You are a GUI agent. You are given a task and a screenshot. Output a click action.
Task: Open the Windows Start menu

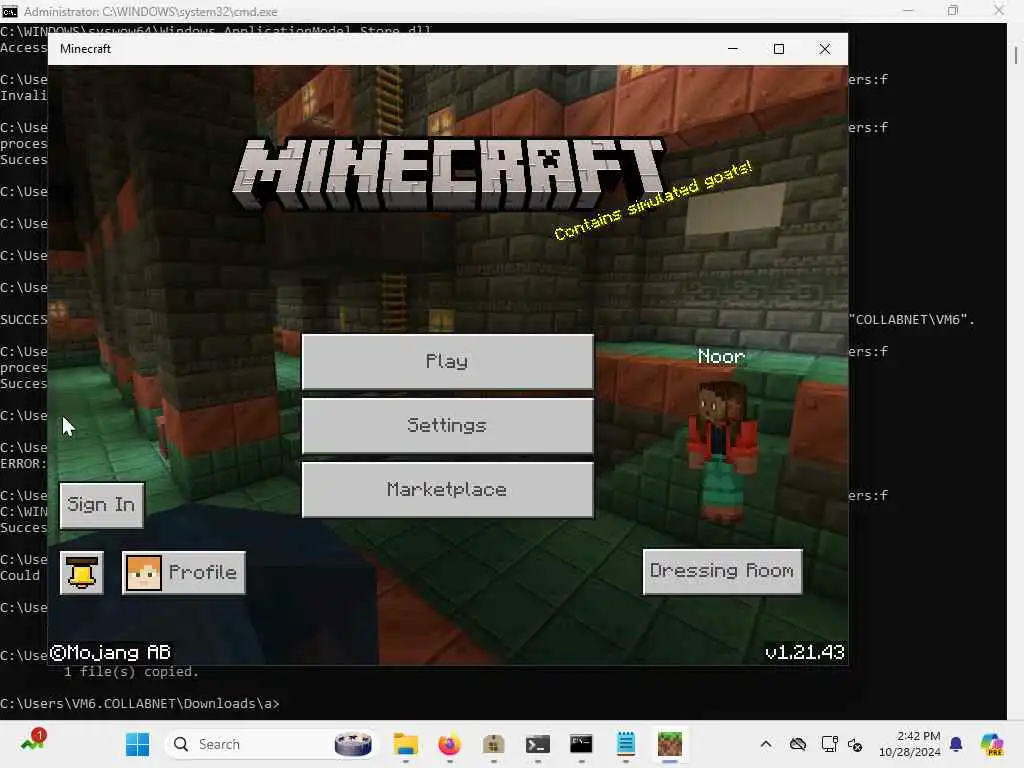(137, 744)
